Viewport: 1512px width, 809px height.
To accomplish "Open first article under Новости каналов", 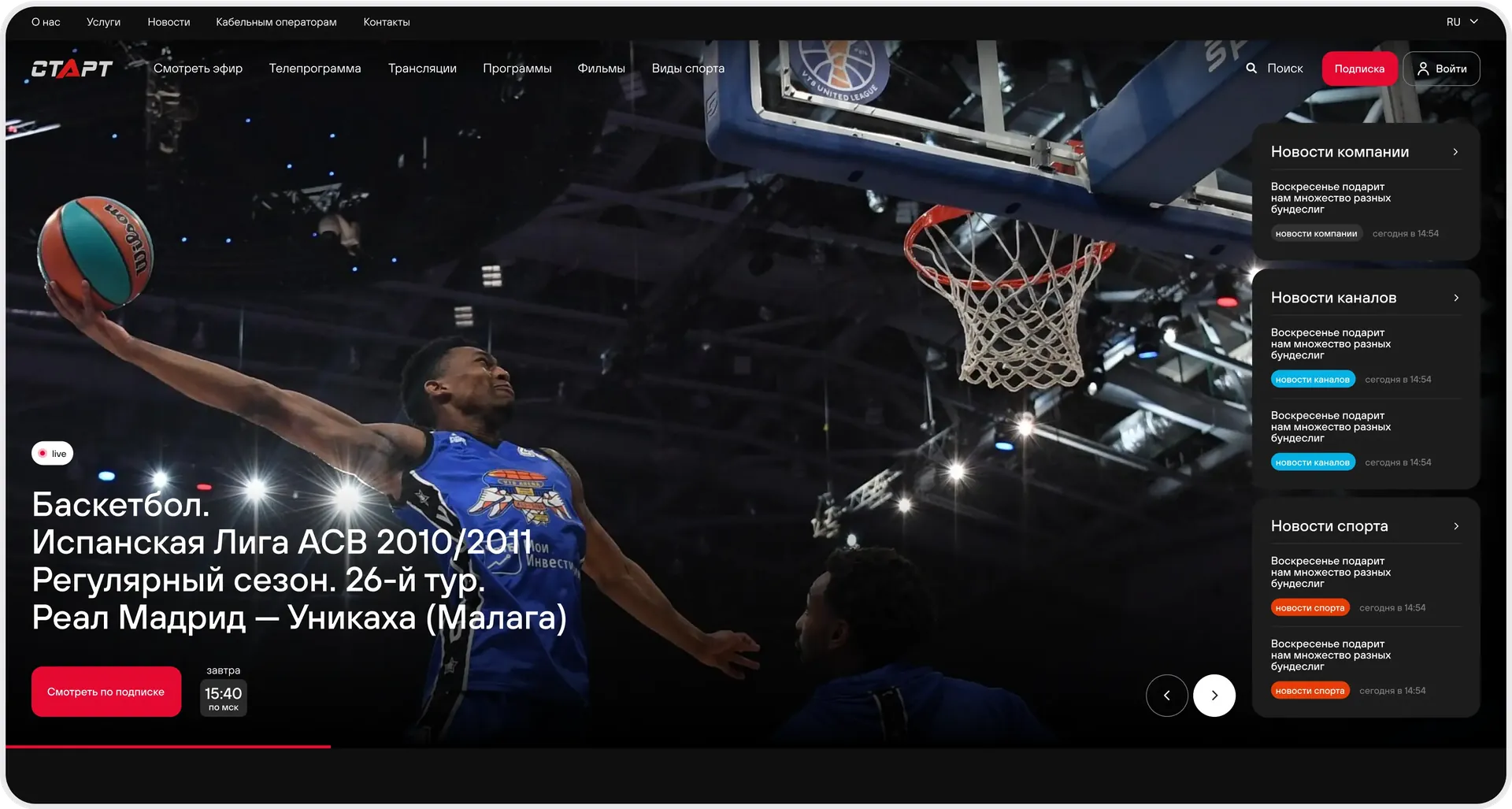I will pyautogui.click(x=1331, y=344).
